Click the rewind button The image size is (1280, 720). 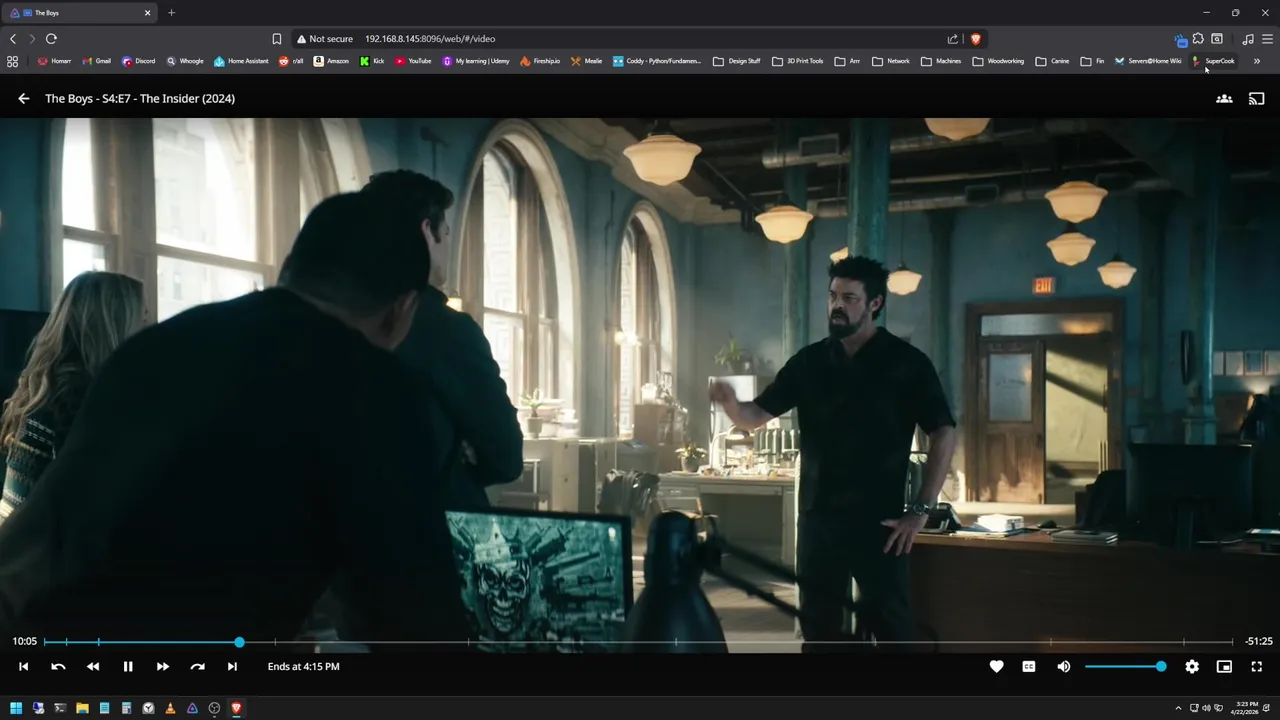[x=93, y=666]
